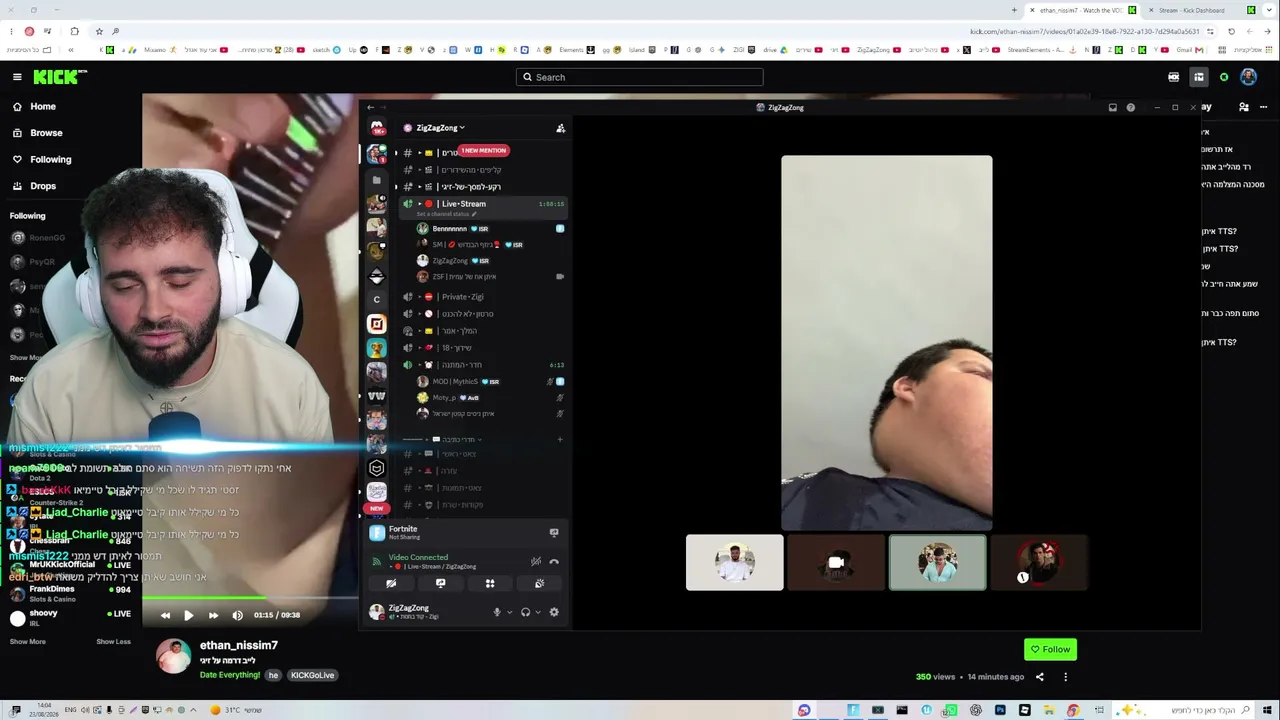Select the green-highlighted speaking participant tile
This screenshot has width=1280, height=720.
point(938,563)
